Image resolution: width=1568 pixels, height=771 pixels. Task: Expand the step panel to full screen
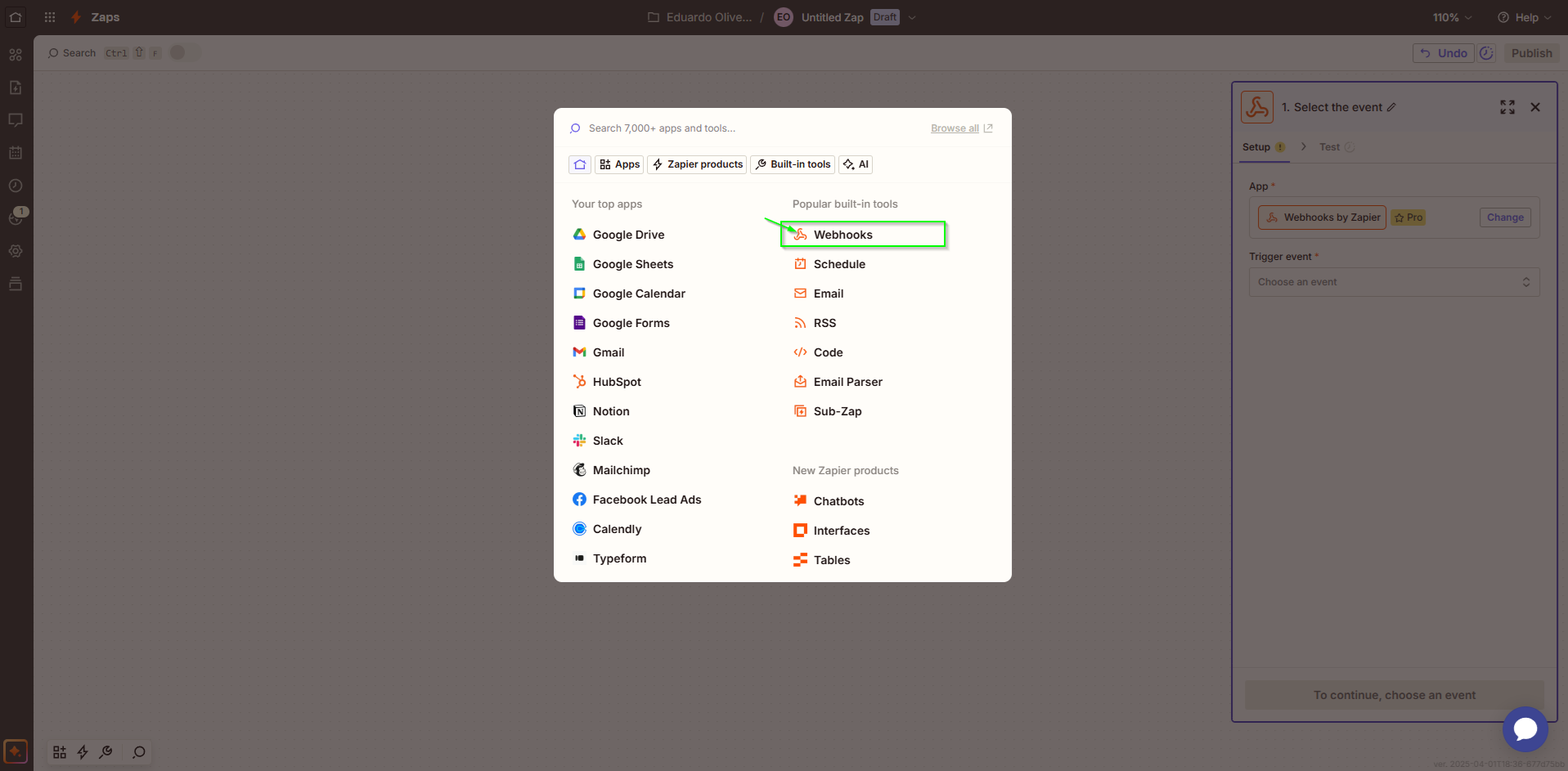[1507, 107]
